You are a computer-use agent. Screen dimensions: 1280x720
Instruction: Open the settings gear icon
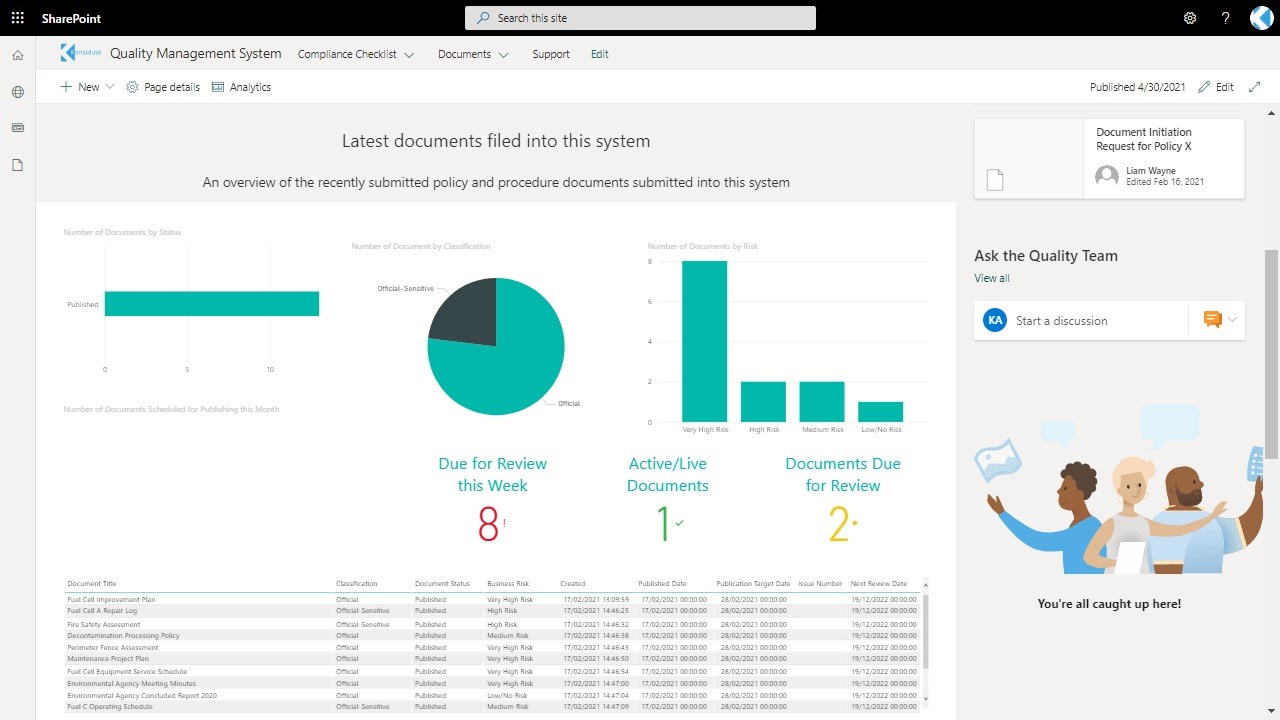pyautogui.click(x=1190, y=18)
